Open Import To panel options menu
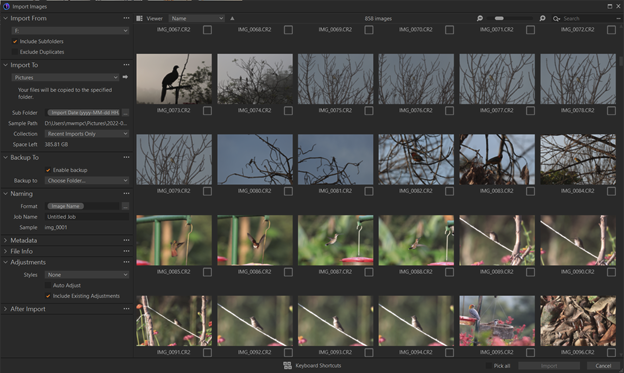624x373 pixels. pos(126,64)
